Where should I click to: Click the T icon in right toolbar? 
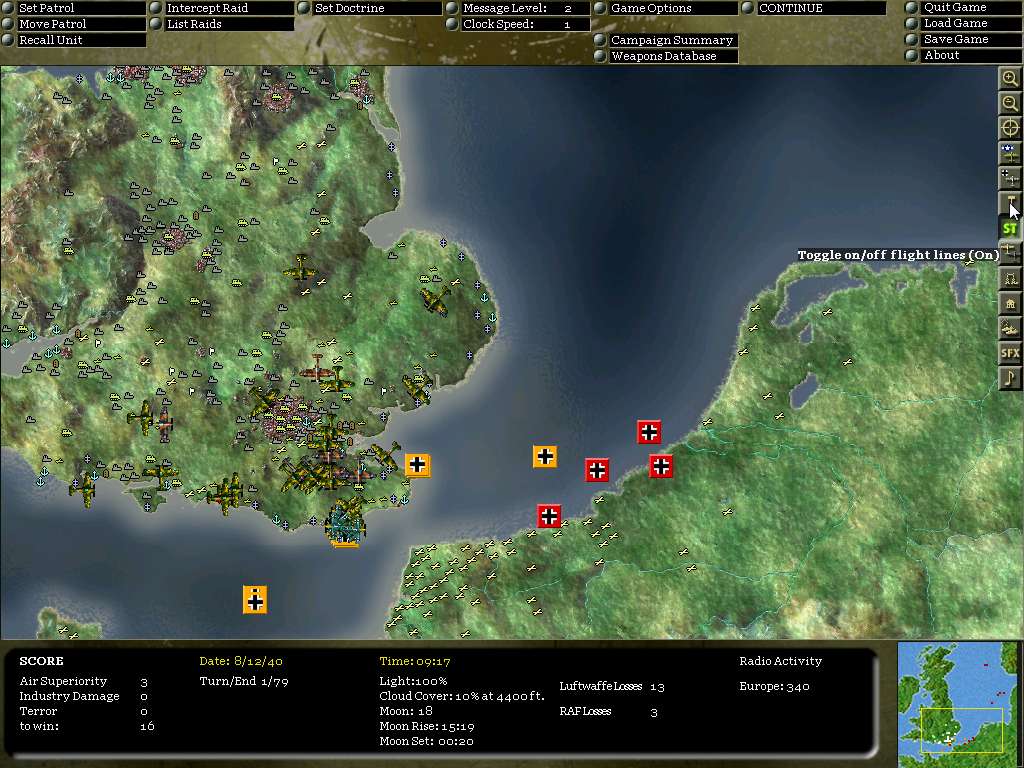(x=1010, y=203)
